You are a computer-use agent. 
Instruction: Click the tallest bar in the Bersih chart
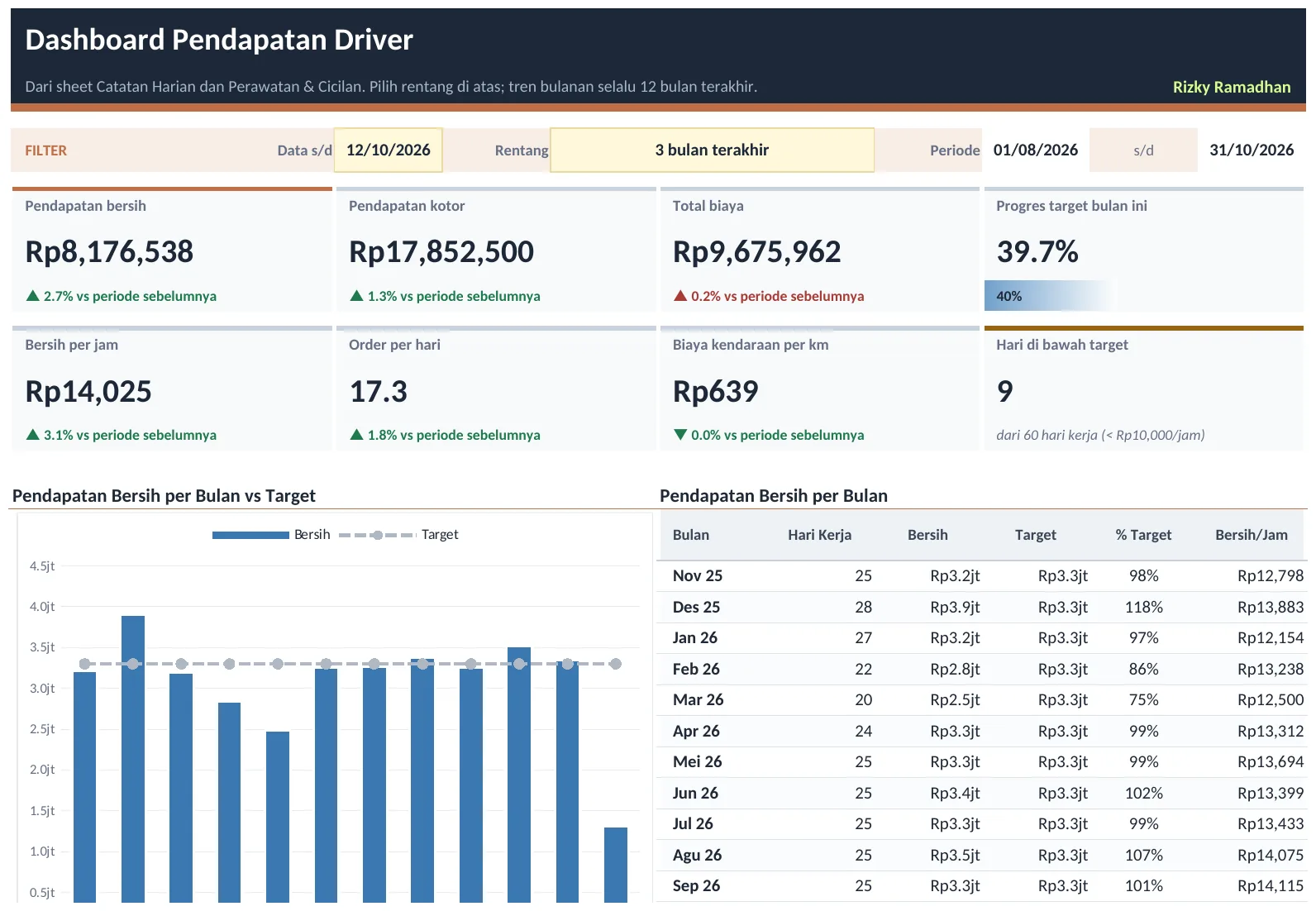[x=133, y=759]
